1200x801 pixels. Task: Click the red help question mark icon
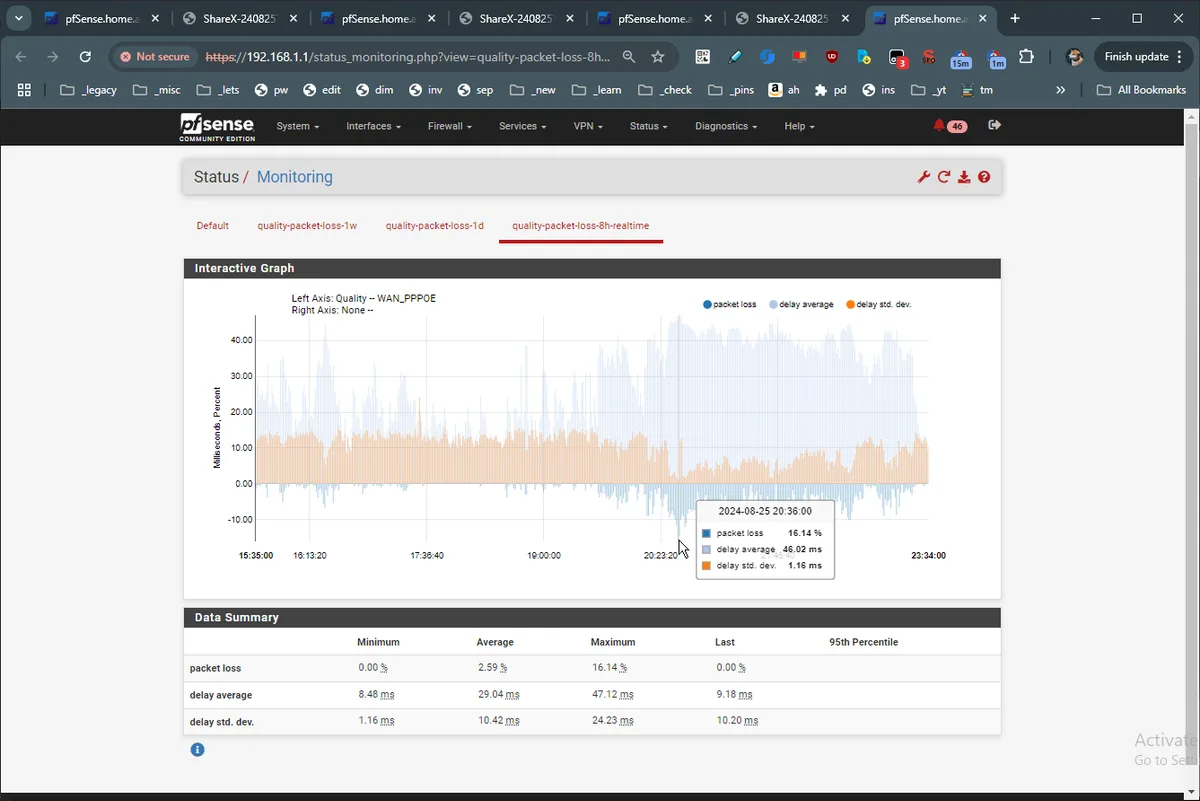click(984, 177)
